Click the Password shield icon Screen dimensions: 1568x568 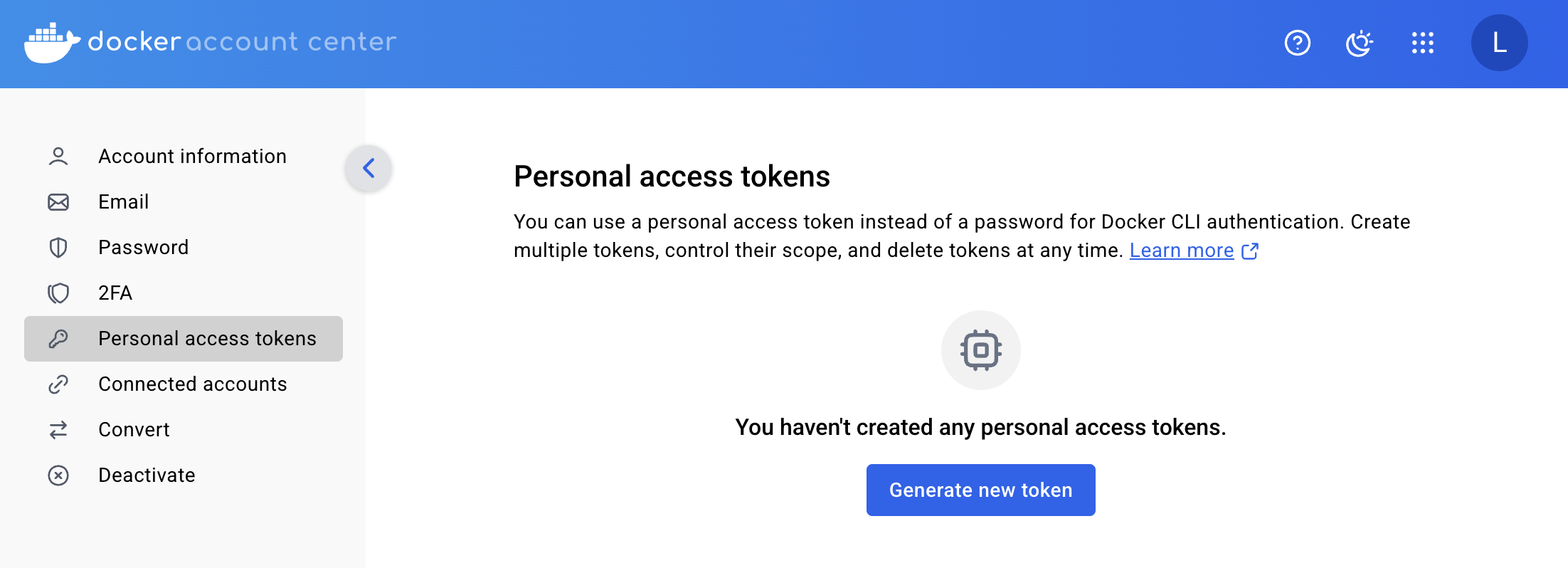(58, 248)
